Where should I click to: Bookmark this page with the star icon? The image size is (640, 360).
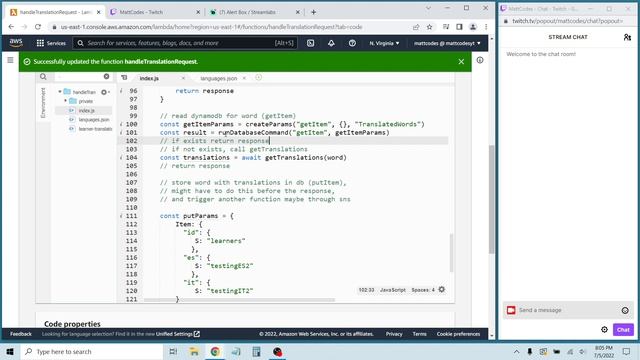click(x=429, y=27)
